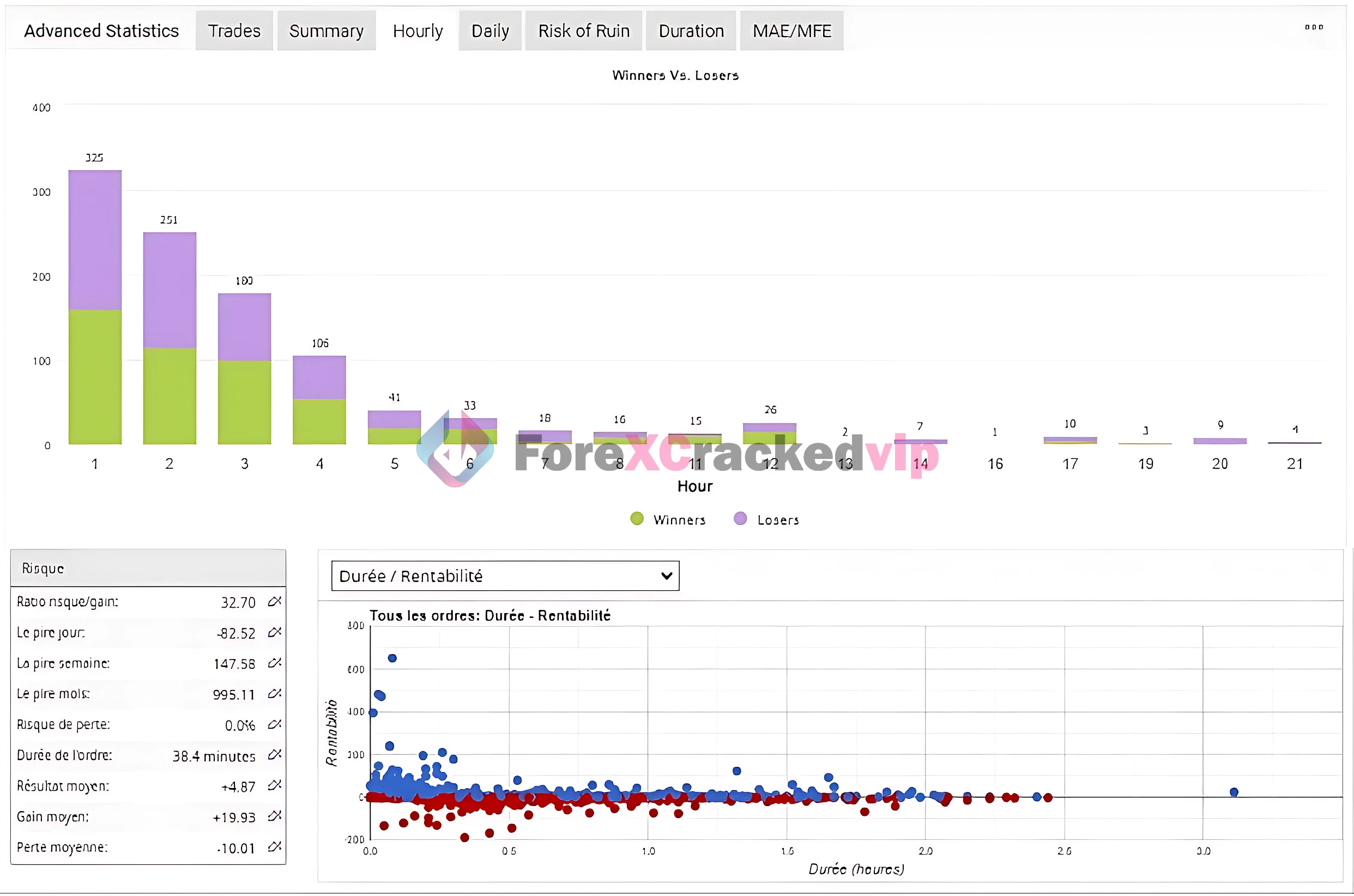Open the Risk of Ruin tab
Image resolution: width=1354 pixels, height=896 pixels.
(x=584, y=31)
